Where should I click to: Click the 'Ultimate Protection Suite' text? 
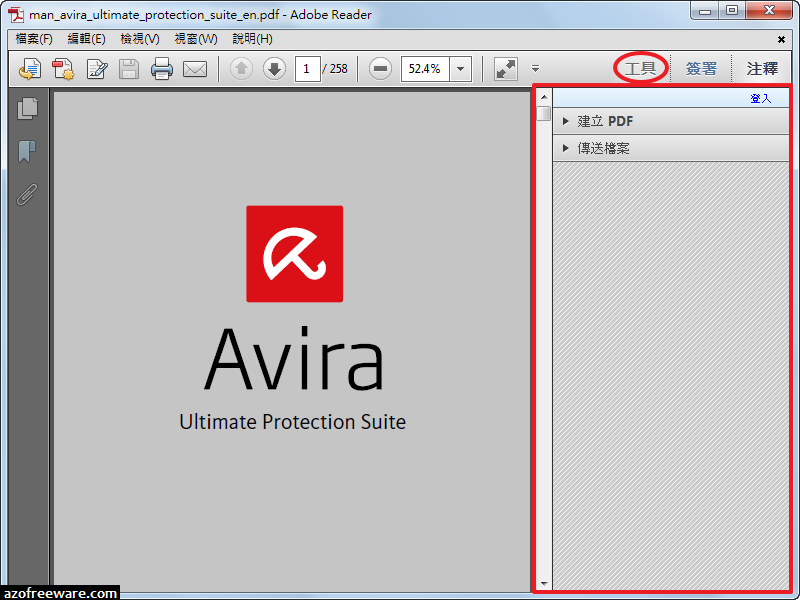292,422
